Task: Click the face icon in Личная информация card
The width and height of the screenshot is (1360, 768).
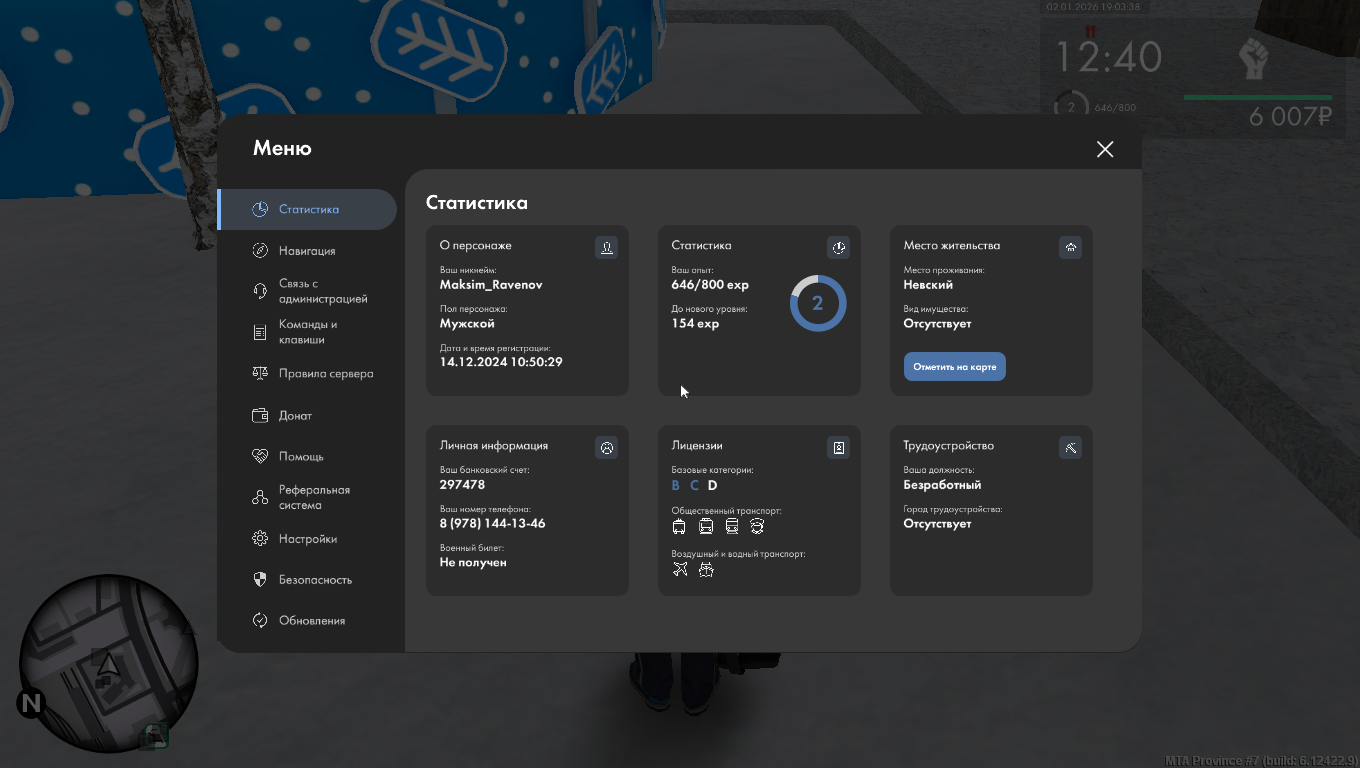Action: click(606, 447)
